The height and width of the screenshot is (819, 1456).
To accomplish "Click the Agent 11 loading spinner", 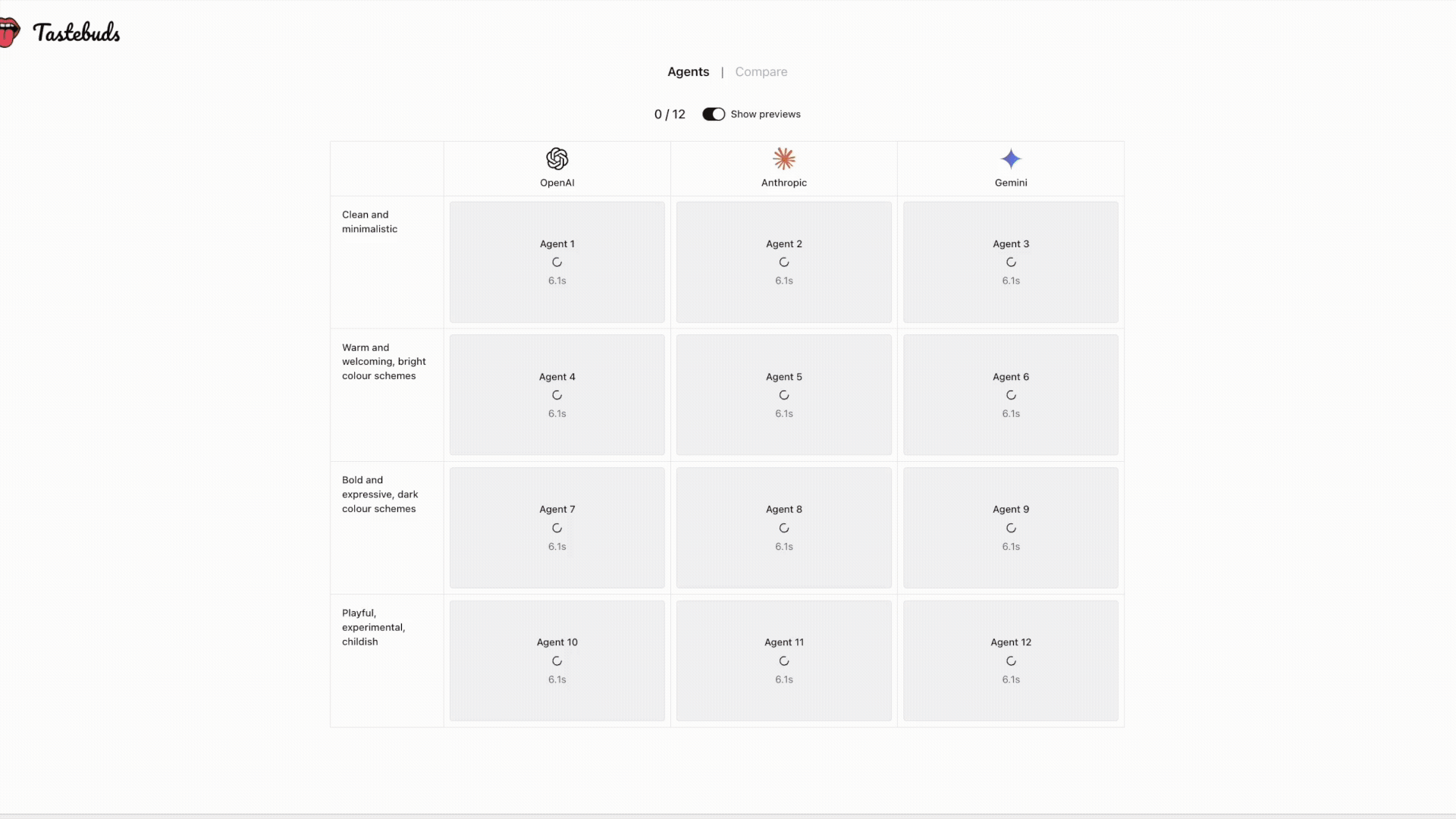I will pos(783,661).
